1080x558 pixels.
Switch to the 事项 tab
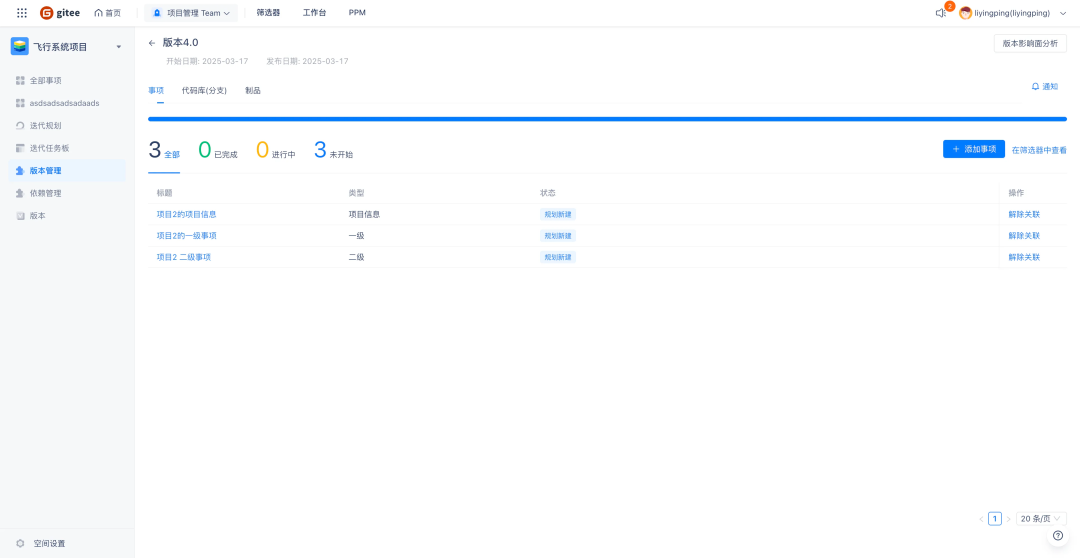tap(156, 90)
